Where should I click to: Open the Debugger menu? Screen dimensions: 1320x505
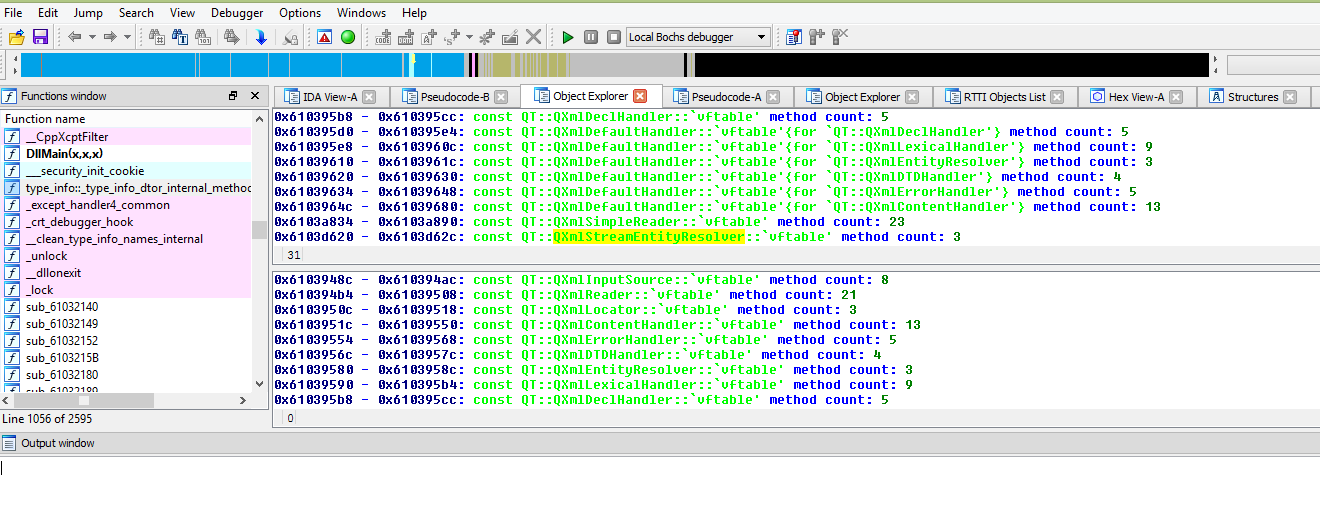[237, 13]
